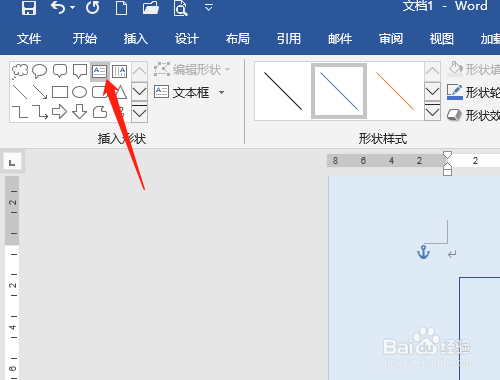Apply the orange line shape style

pos(395,91)
